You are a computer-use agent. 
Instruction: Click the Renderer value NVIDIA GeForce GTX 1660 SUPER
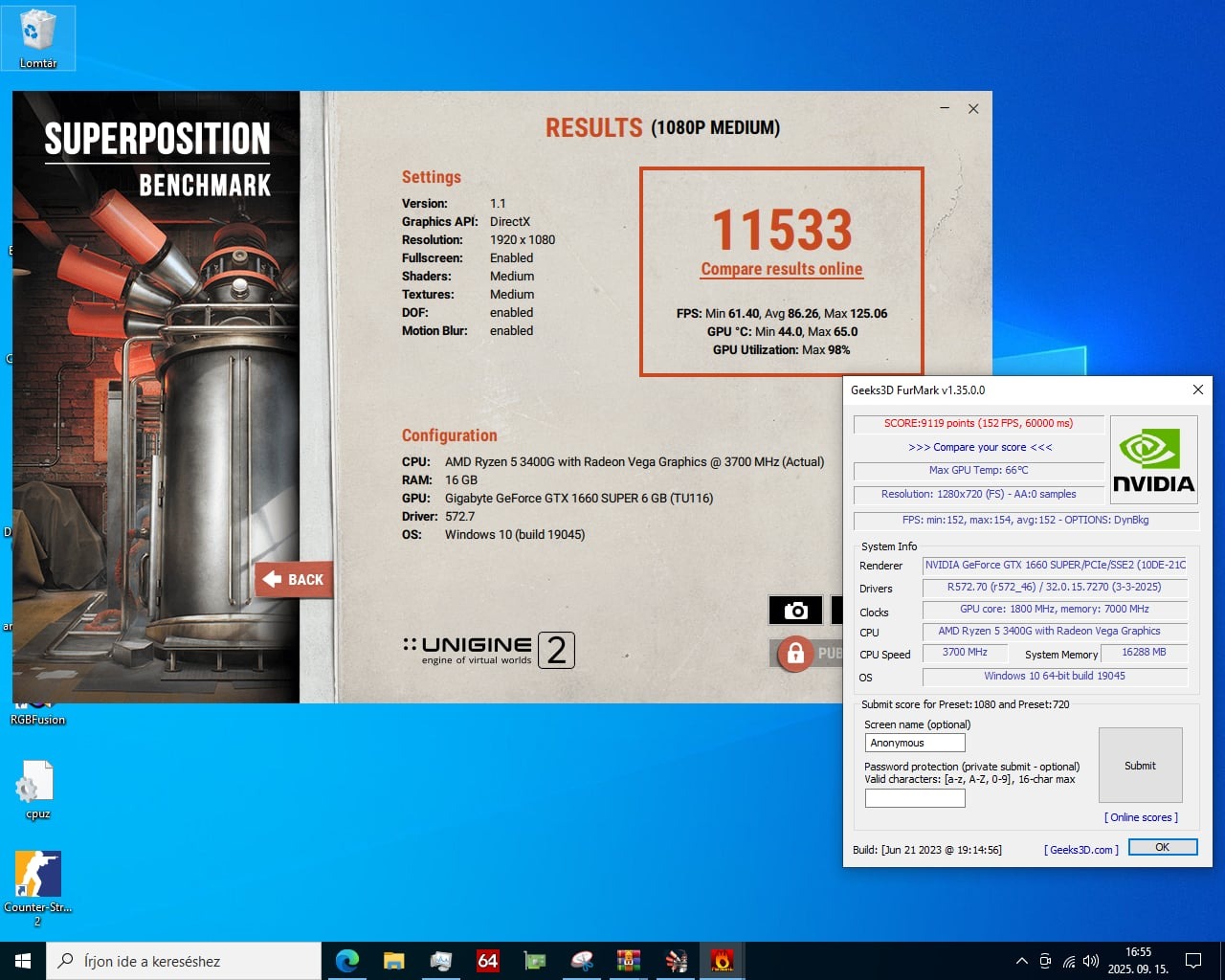[1055, 565]
